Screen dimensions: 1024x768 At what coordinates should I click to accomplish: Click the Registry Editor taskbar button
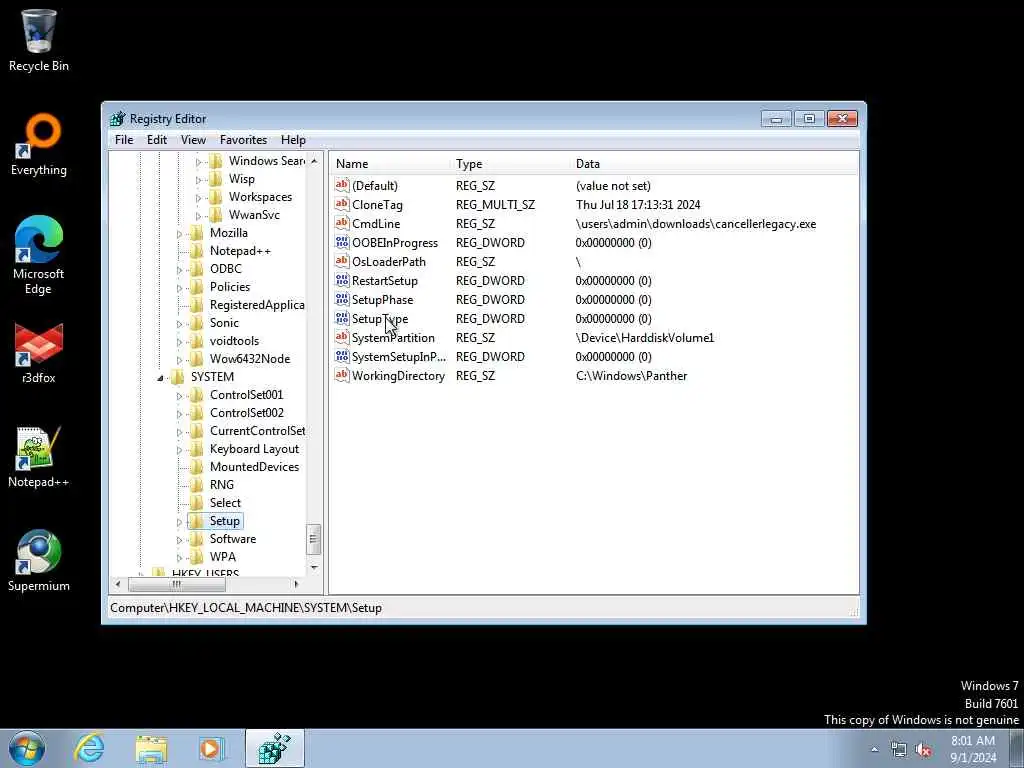(274, 748)
